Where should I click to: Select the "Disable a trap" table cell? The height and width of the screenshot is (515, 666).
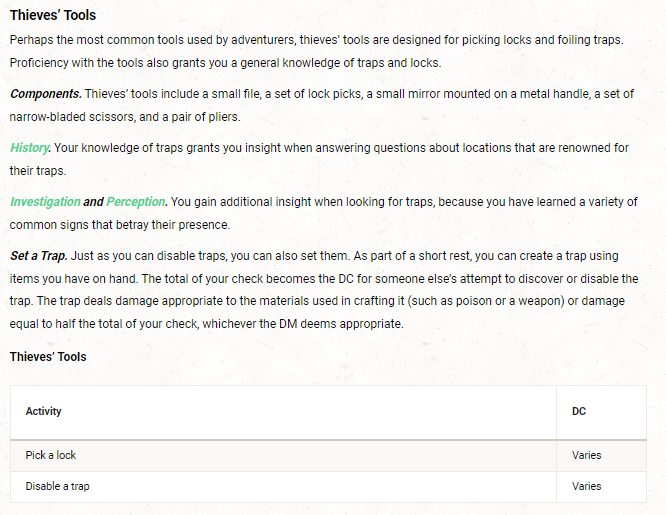click(x=58, y=486)
